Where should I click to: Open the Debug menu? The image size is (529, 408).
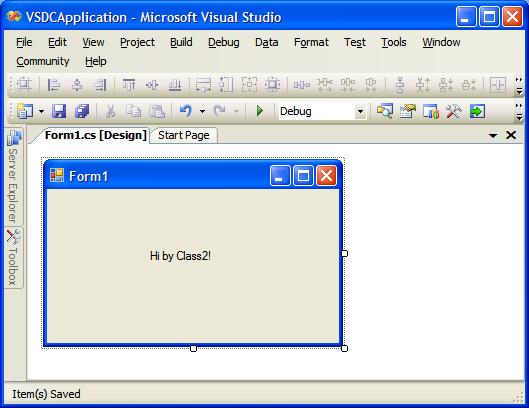[x=224, y=42]
